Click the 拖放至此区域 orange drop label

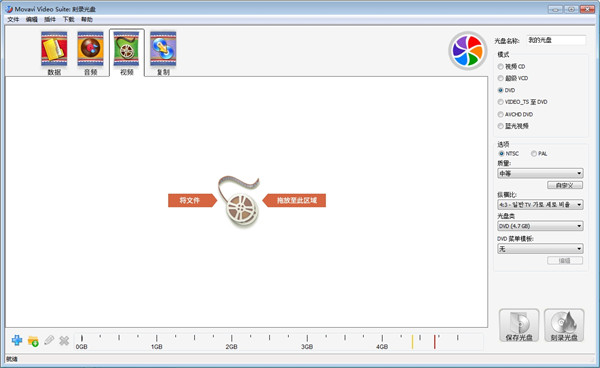294,200
